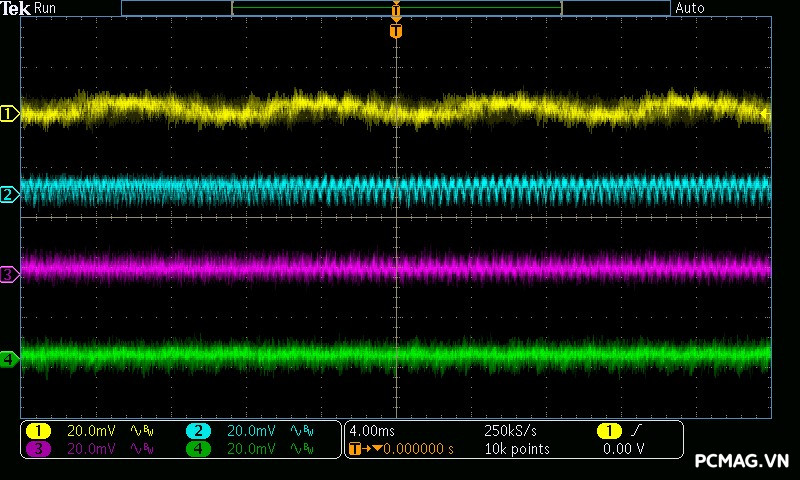
Task: Click the Run acquisition status label
Action: [46, 8]
